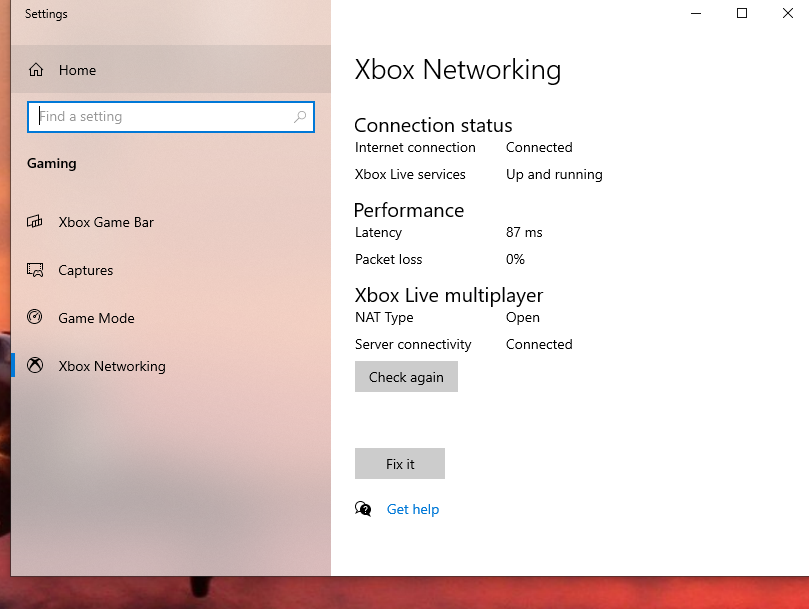Click the Open NAT type value
The width and height of the screenshot is (809, 609).
pyautogui.click(x=523, y=317)
